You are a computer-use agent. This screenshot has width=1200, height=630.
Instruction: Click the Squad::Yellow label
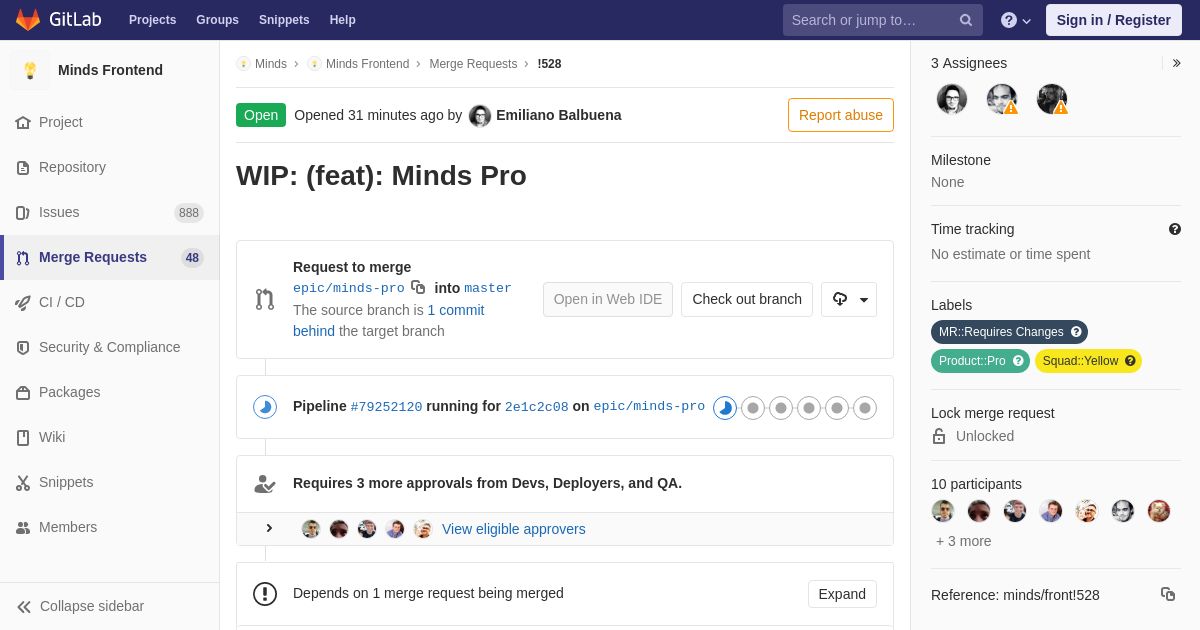(1080, 361)
